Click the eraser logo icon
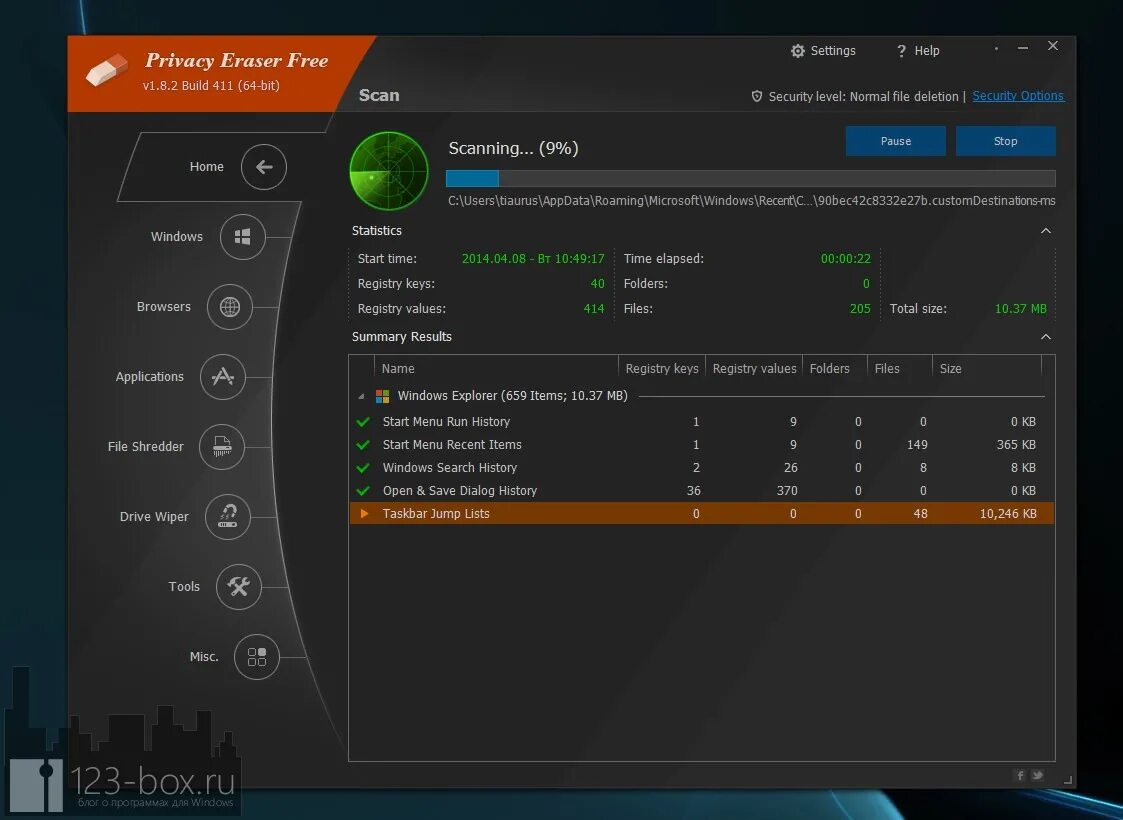Viewport: 1123px width, 820px height. 107,69
